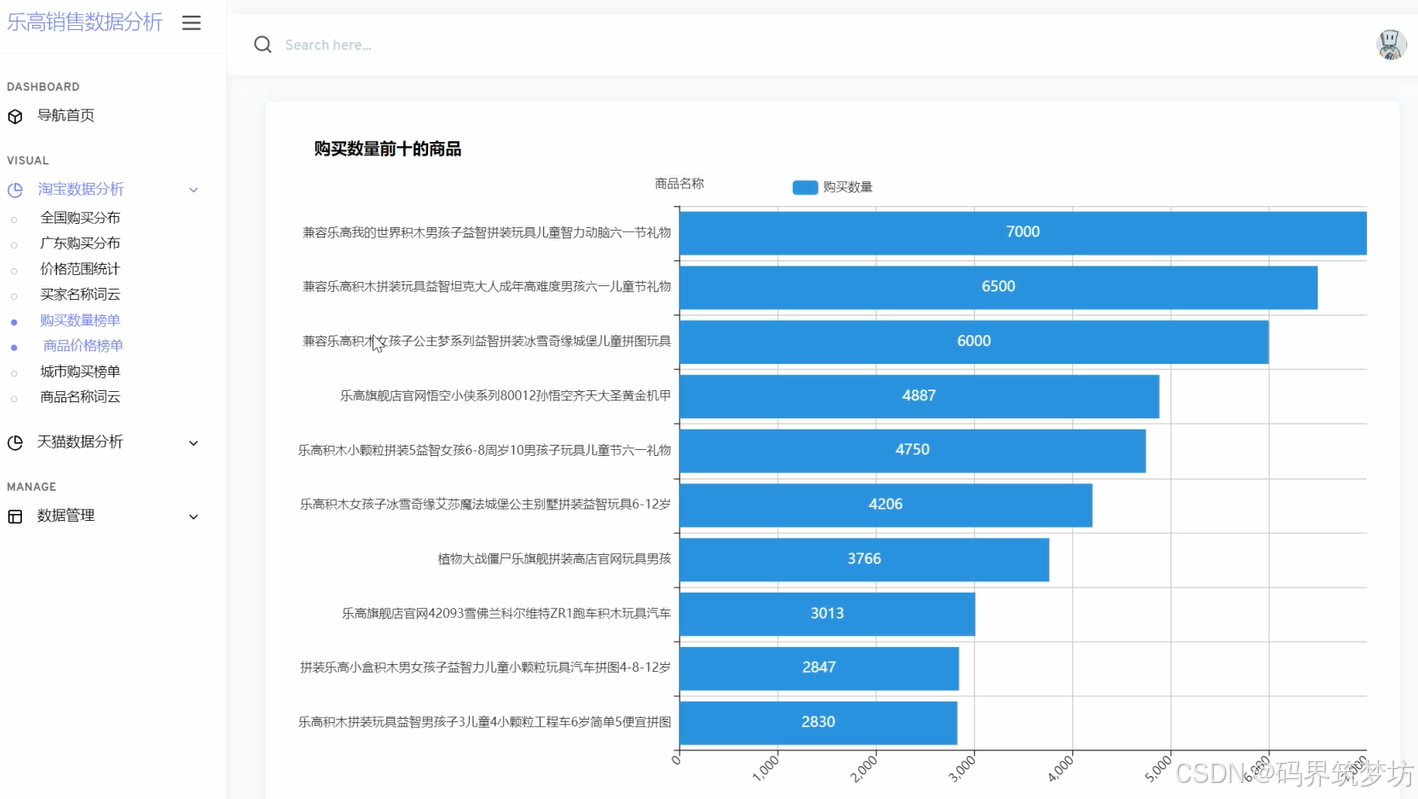Image resolution: width=1418 pixels, height=799 pixels.
Task: Click the table icon beside 数据管理
Action: (x=15, y=516)
